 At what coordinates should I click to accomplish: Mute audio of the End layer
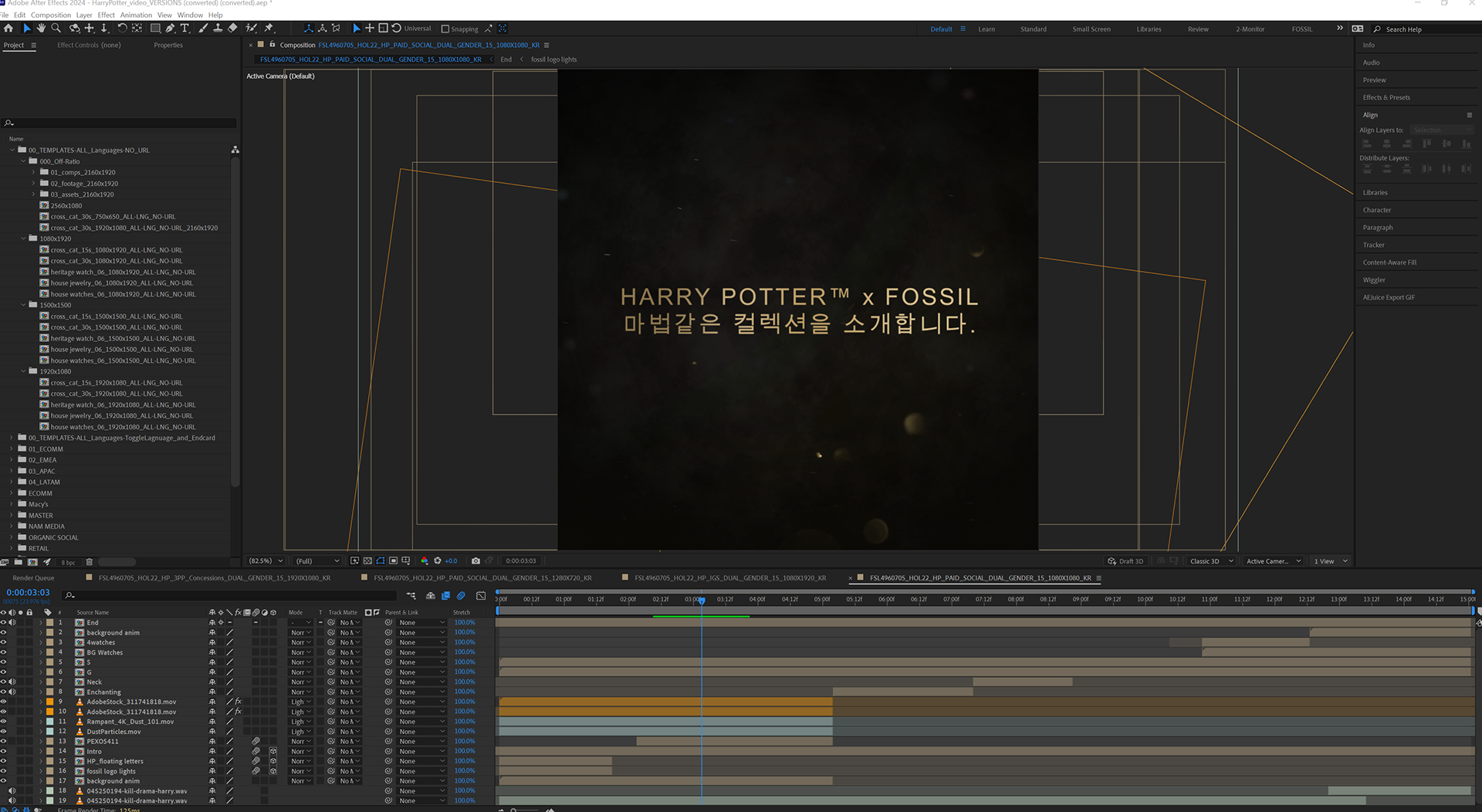(x=12, y=622)
